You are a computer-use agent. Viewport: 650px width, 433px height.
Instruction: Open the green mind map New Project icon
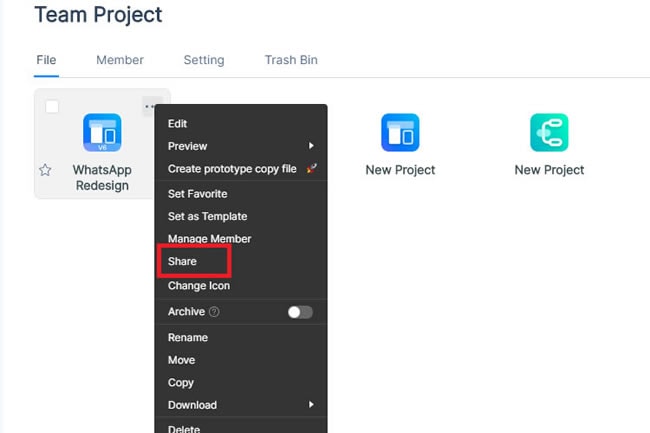coord(549,133)
